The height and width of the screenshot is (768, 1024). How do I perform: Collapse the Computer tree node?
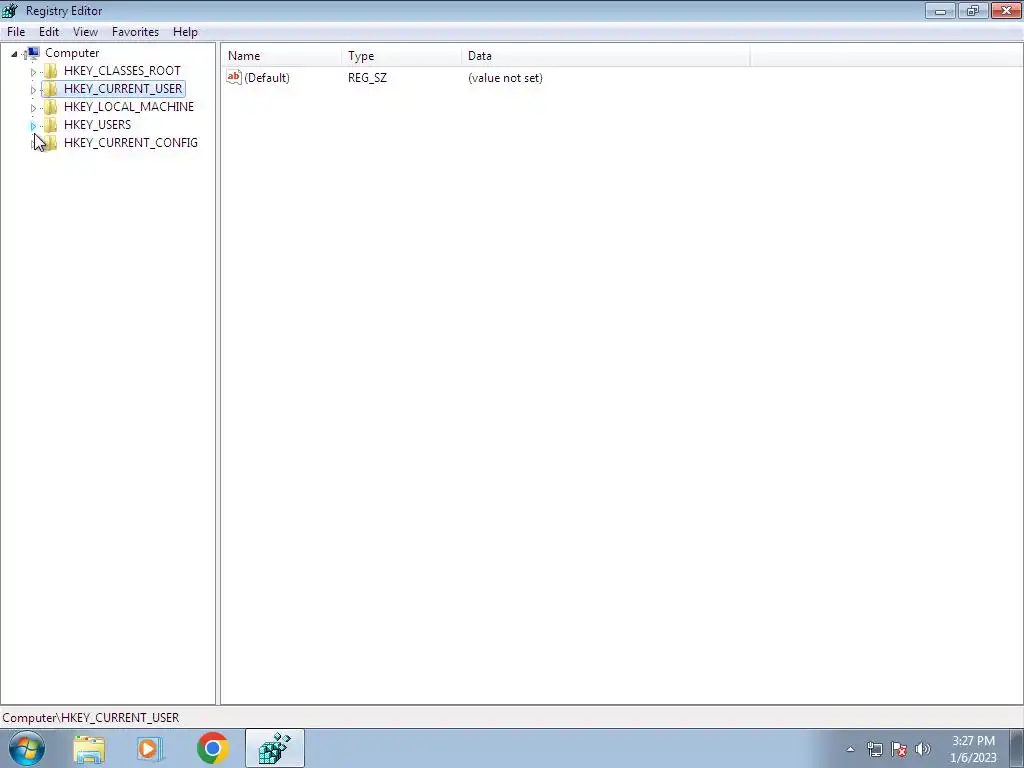14,54
